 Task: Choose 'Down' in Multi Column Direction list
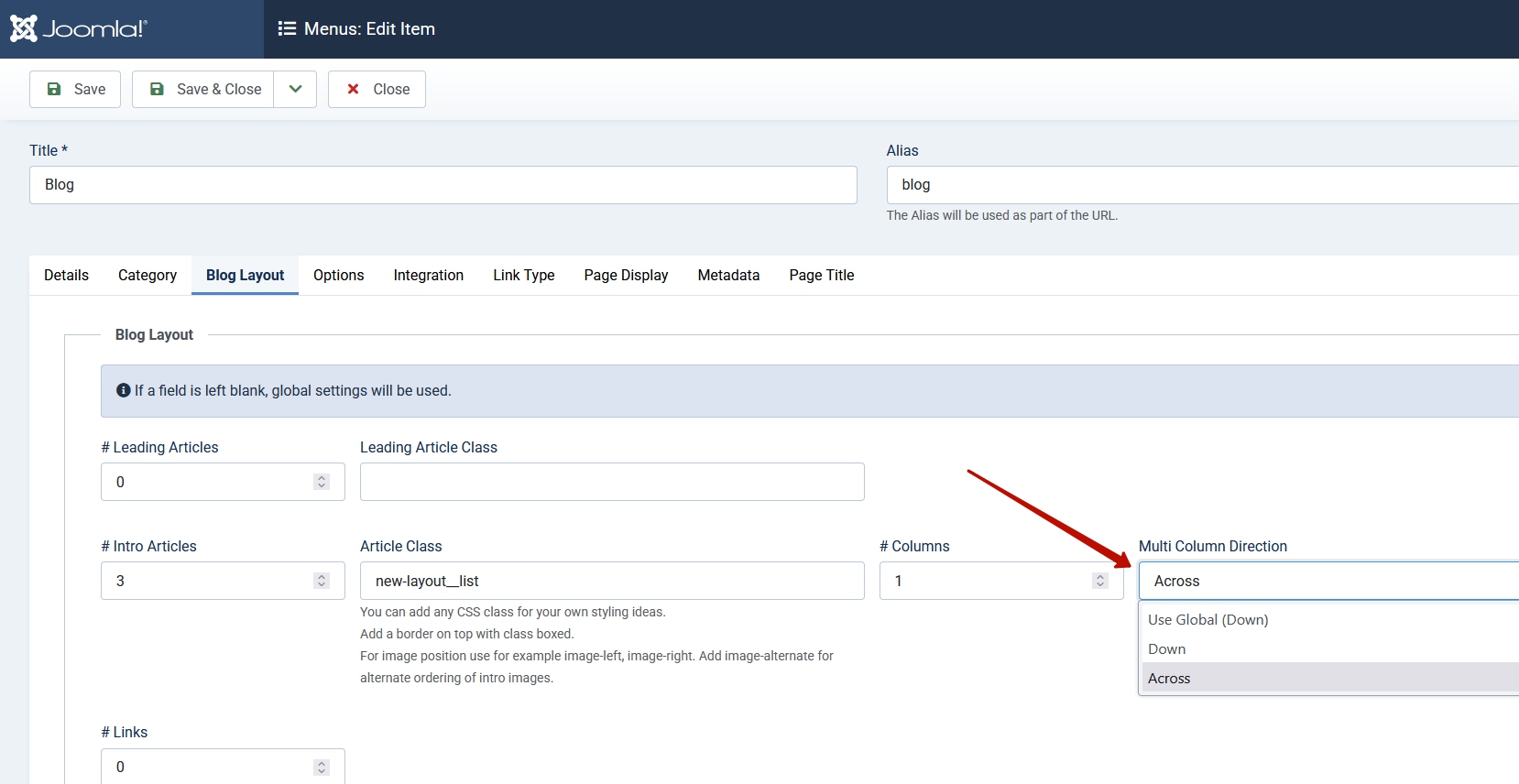click(x=1167, y=648)
